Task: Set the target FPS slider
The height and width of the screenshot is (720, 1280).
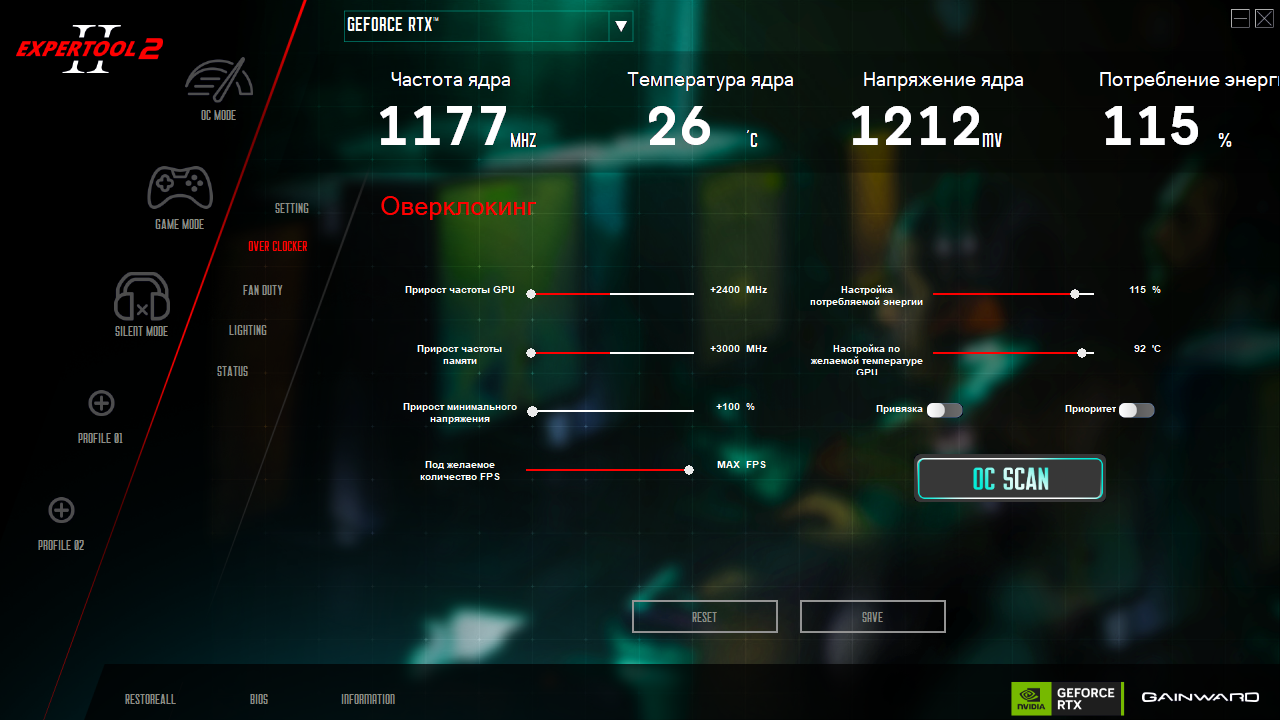Action: pyautogui.click(x=609, y=470)
